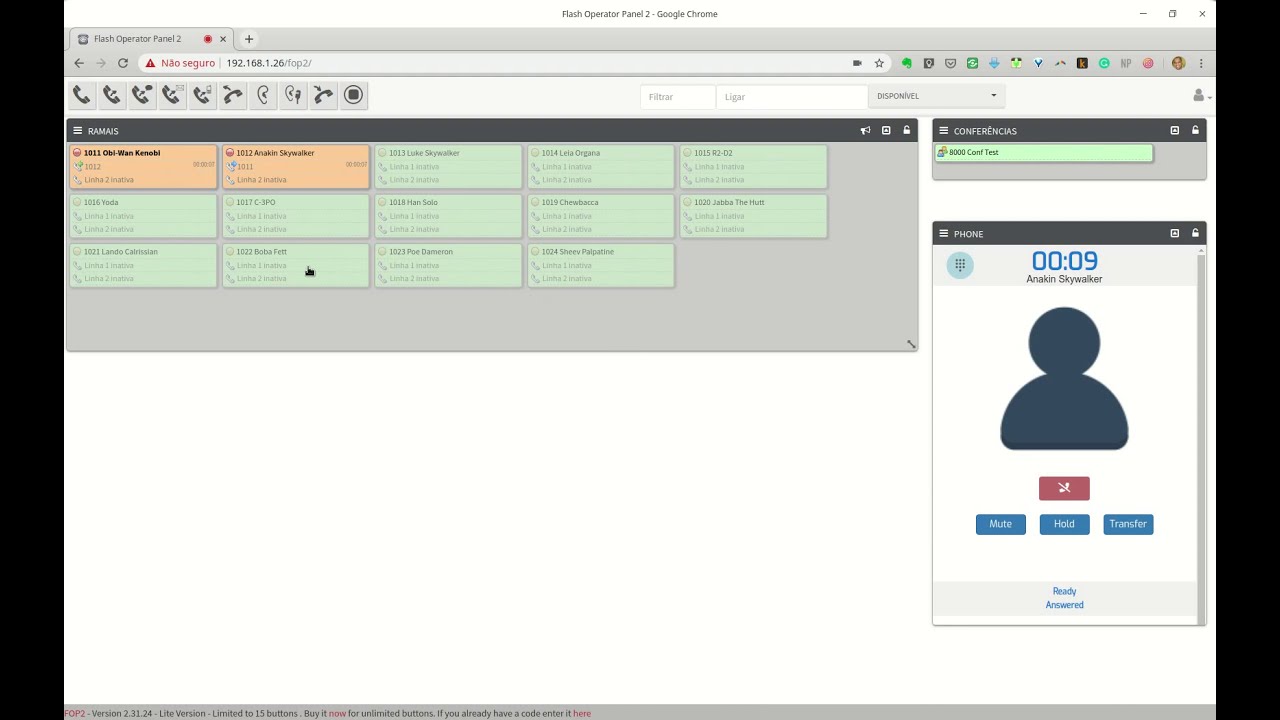
Task: Toggle the lock on Ramais panel
Action: tap(907, 131)
